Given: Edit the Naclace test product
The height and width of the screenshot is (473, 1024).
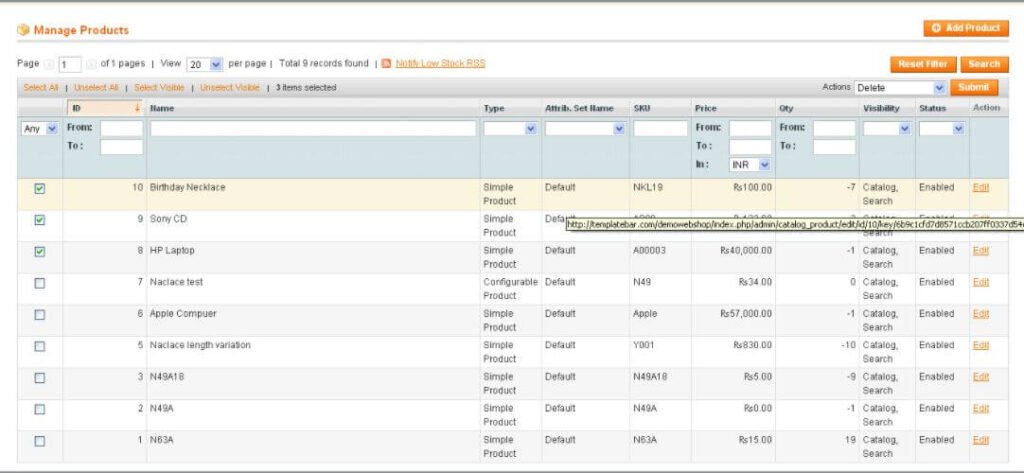Looking at the screenshot, I should click(980, 282).
